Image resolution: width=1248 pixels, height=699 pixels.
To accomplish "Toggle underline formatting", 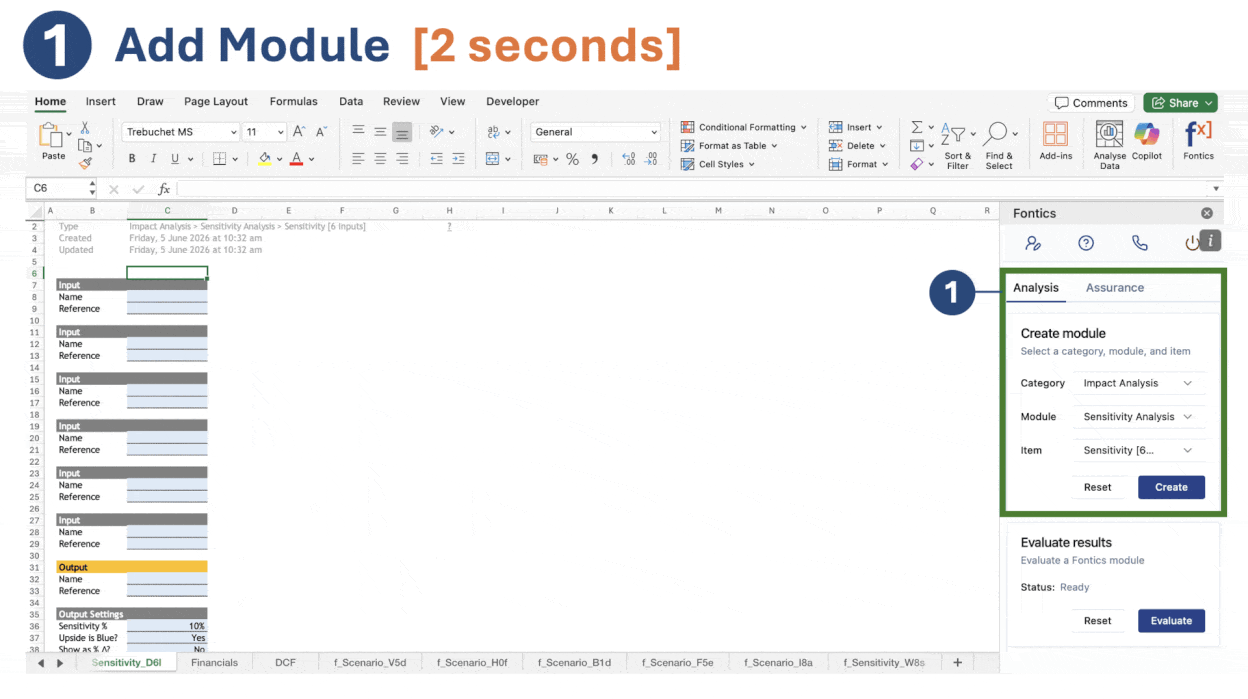I will pyautogui.click(x=175, y=159).
